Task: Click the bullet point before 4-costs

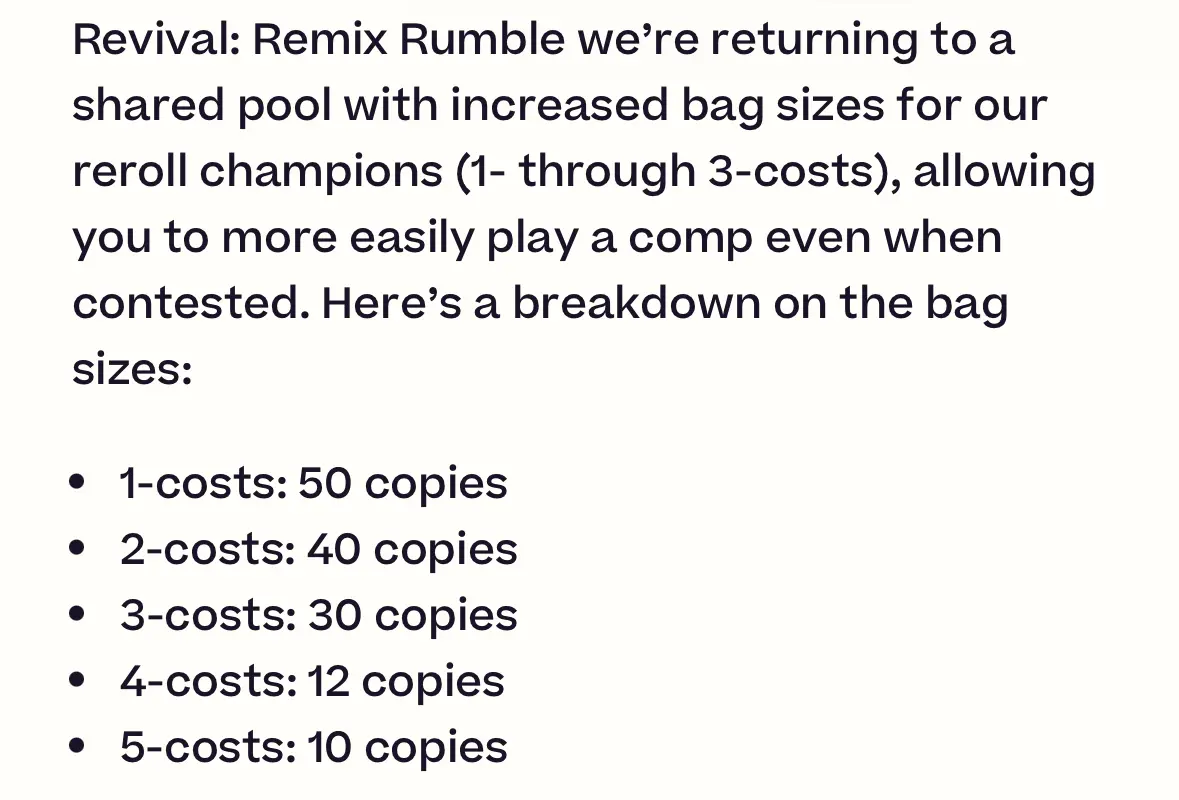Action: (x=76, y=680)
